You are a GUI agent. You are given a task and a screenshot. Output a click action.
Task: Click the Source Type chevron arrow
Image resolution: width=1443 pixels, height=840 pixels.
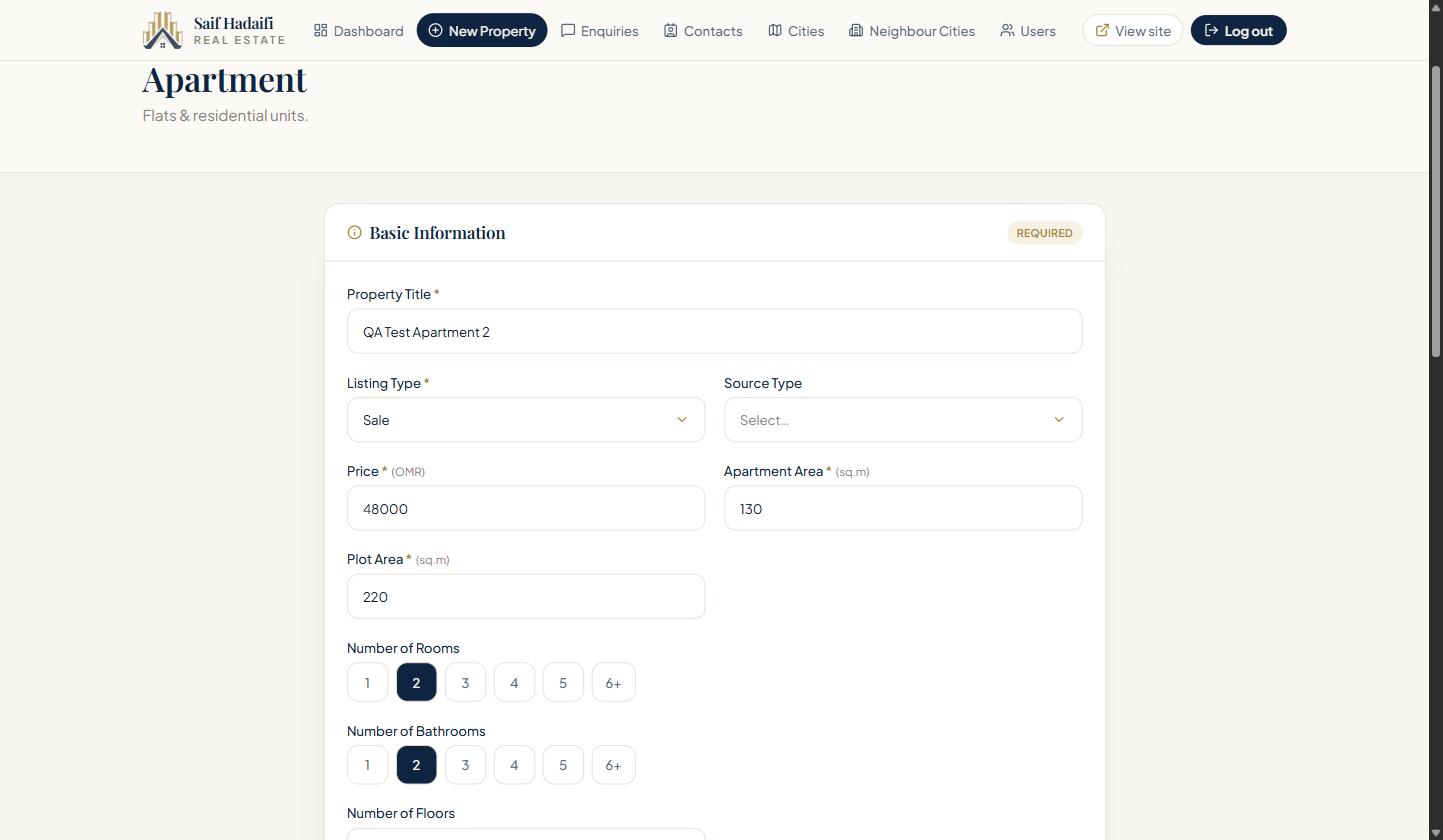(1059, 420)
